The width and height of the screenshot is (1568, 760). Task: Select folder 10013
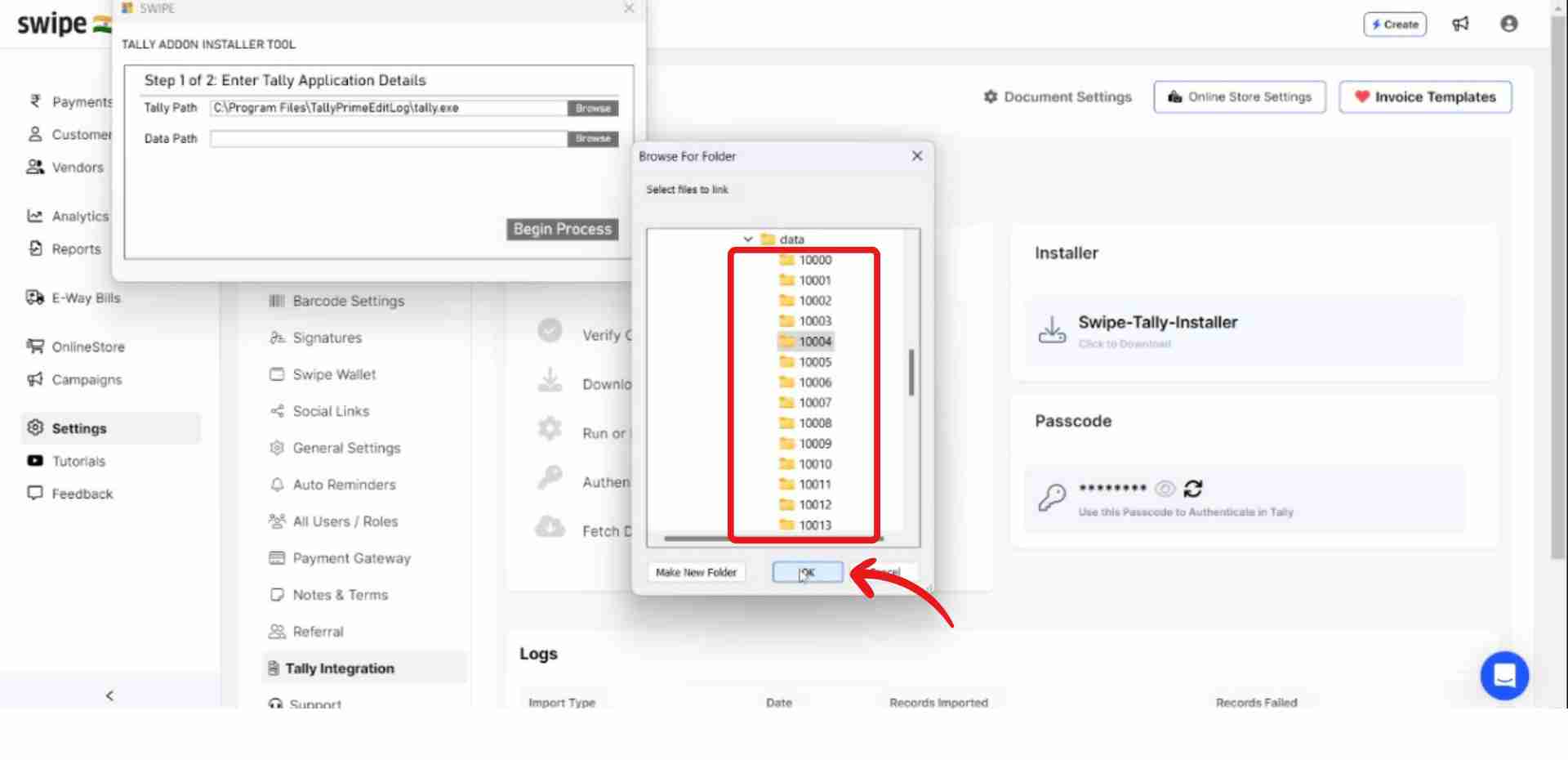point(806,525)
